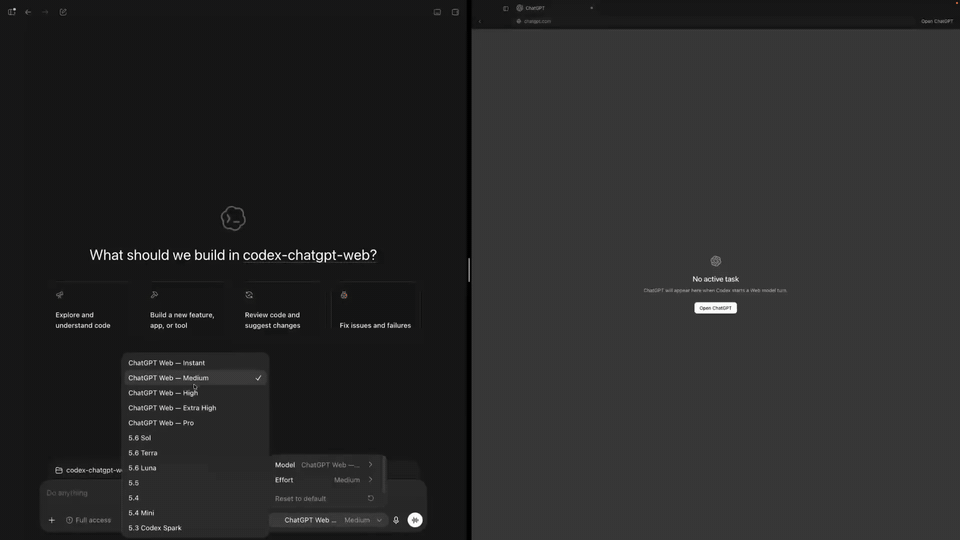Click Review code and suggest changes suggestion
Screen dimensions: 960x540
pyautogui.click(x=279, y=308)
